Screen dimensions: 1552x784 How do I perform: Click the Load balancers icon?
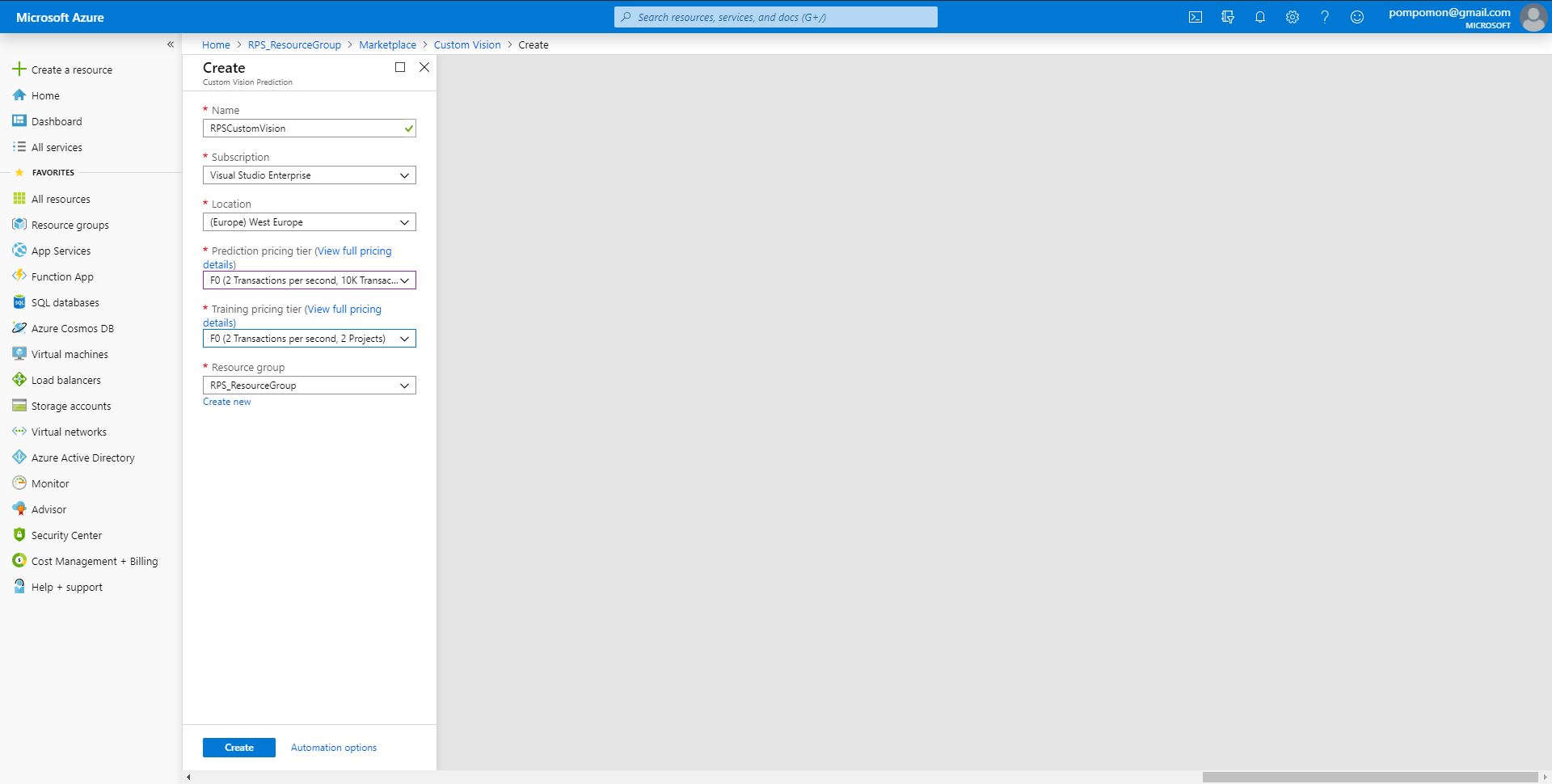coord(19,380)
